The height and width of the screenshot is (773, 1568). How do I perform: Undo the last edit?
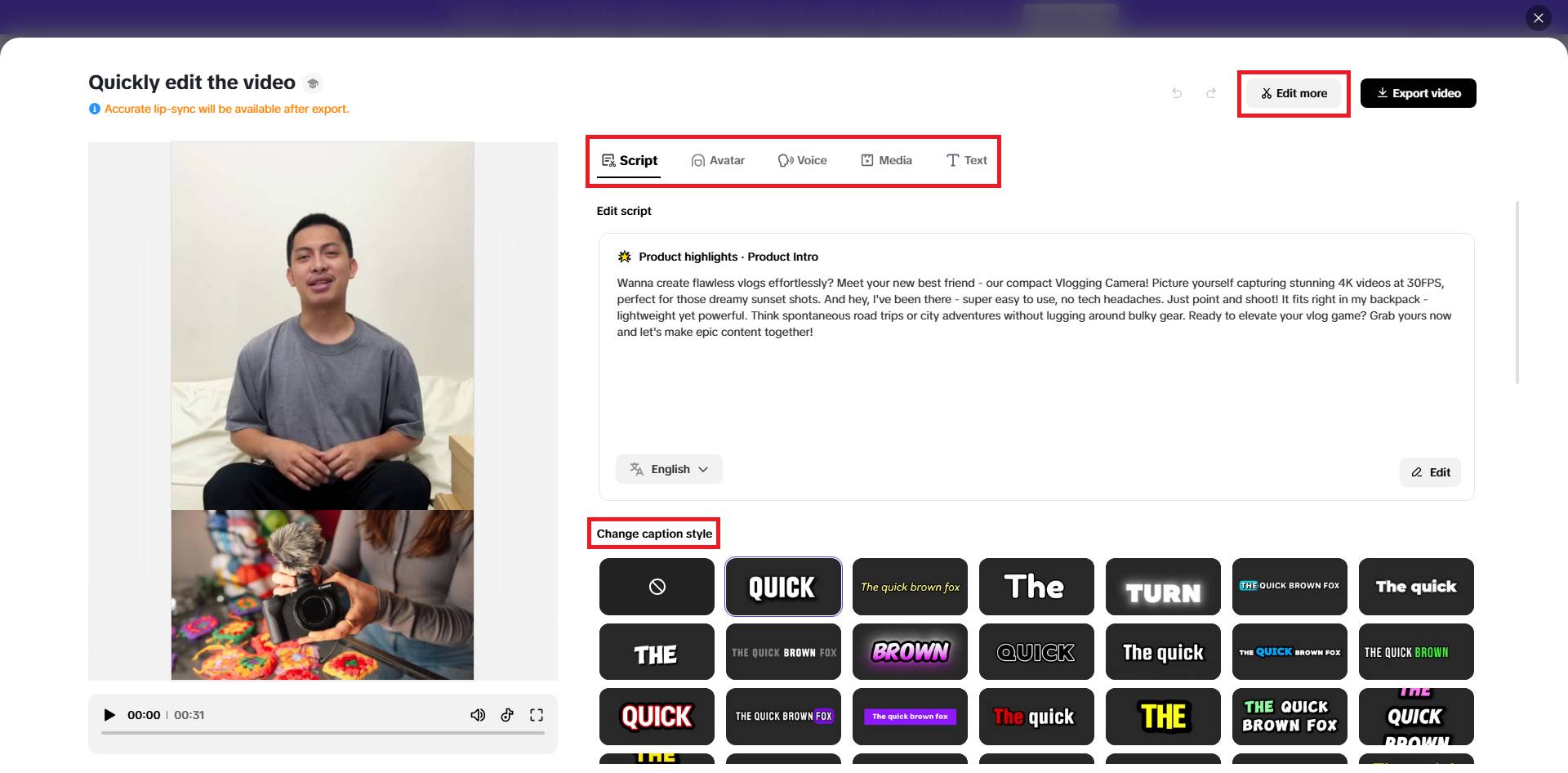coord(1177,93)
